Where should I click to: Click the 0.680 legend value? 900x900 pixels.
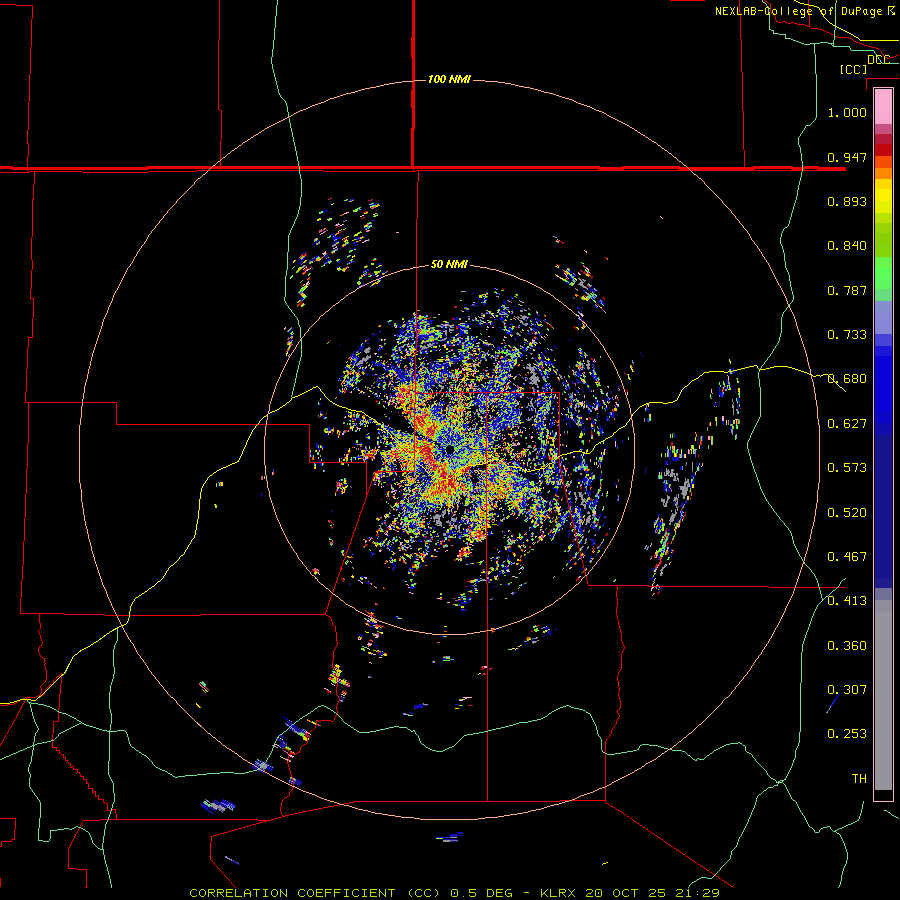847,379
